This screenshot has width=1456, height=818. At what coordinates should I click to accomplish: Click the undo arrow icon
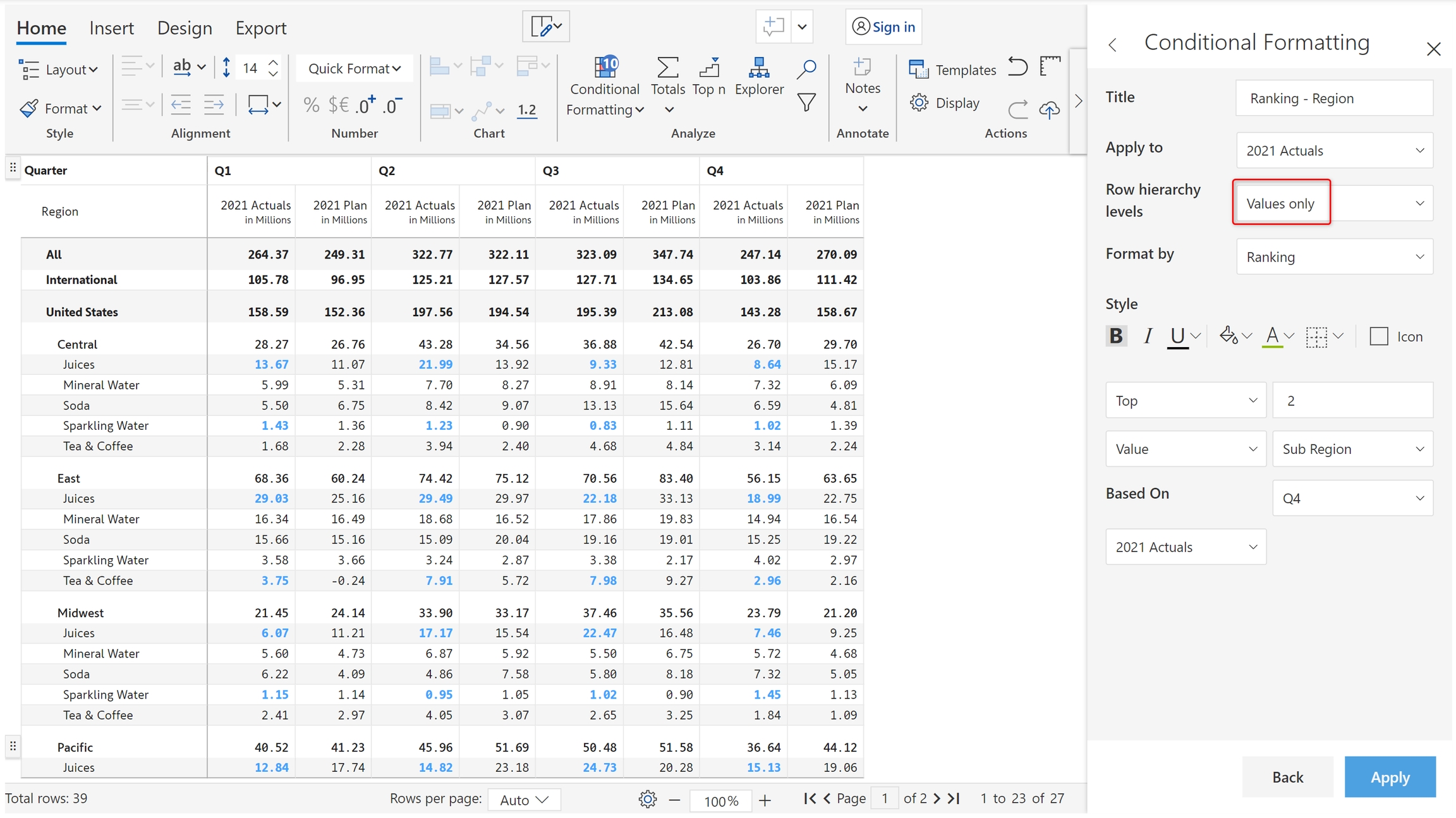1017,67
